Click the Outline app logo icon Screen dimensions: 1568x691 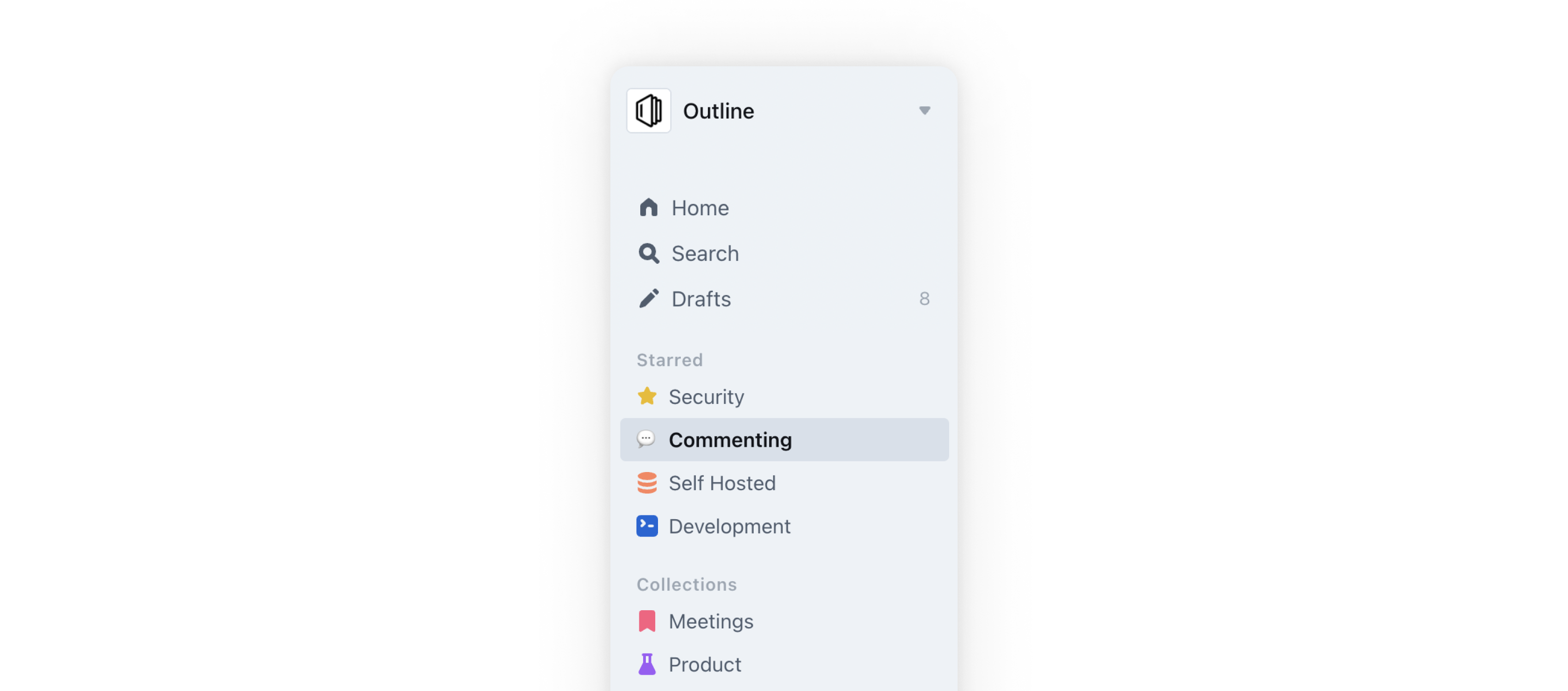point(648,110)
